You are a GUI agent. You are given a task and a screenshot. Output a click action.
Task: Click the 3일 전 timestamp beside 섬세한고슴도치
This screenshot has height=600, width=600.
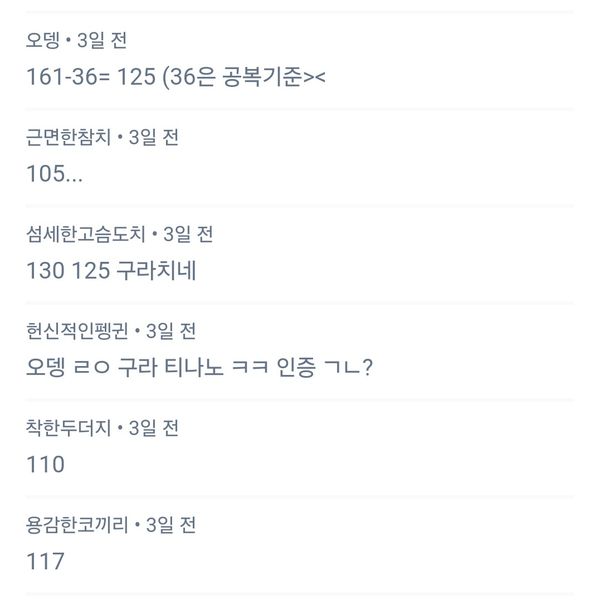point(190,235)
